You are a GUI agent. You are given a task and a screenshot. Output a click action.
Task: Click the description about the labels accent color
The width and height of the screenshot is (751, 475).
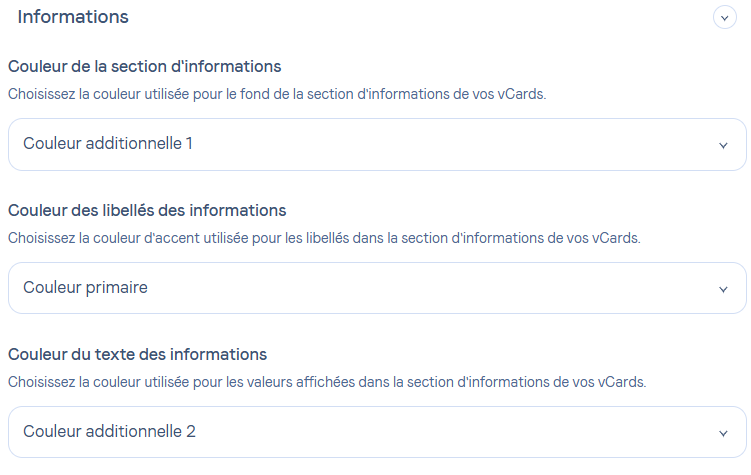coord(323,239)
